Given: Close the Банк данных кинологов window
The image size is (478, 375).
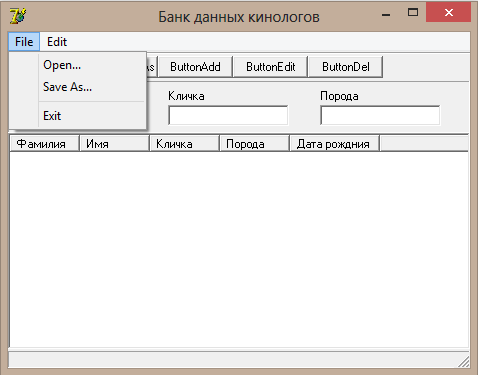Looking at the screenshot, I should [449, 13].
